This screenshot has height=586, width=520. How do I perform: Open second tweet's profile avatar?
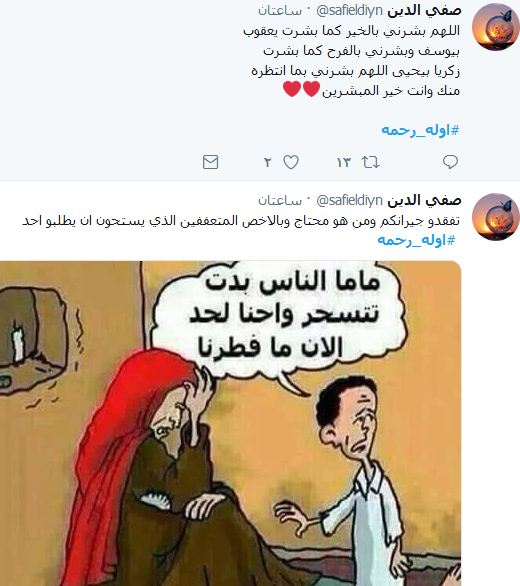coord(495,216)
